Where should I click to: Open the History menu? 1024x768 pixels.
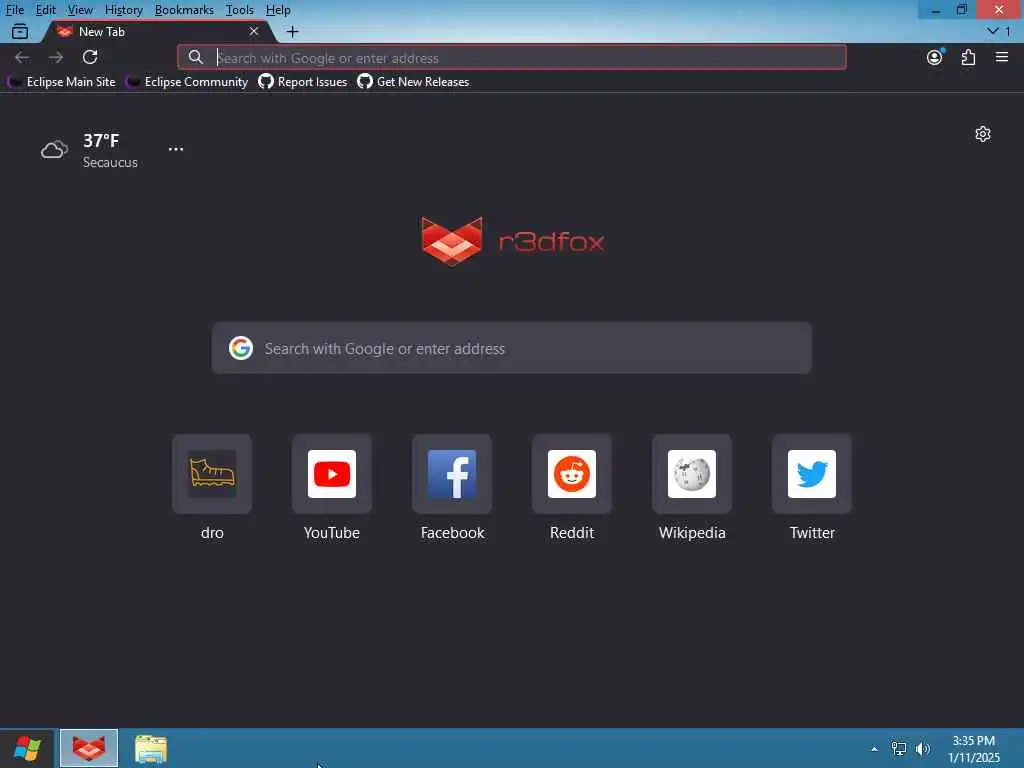point(123,10)
